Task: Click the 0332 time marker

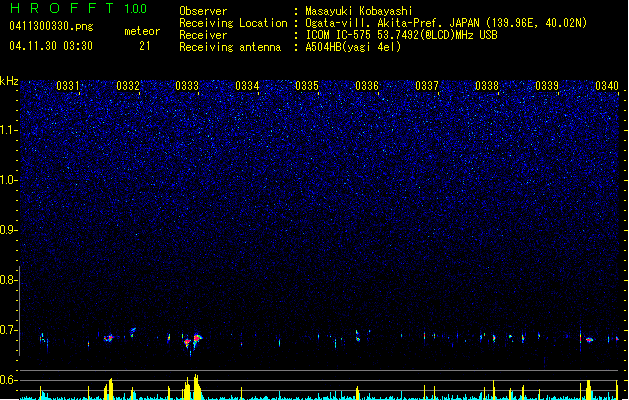Action: pos(128,86)
